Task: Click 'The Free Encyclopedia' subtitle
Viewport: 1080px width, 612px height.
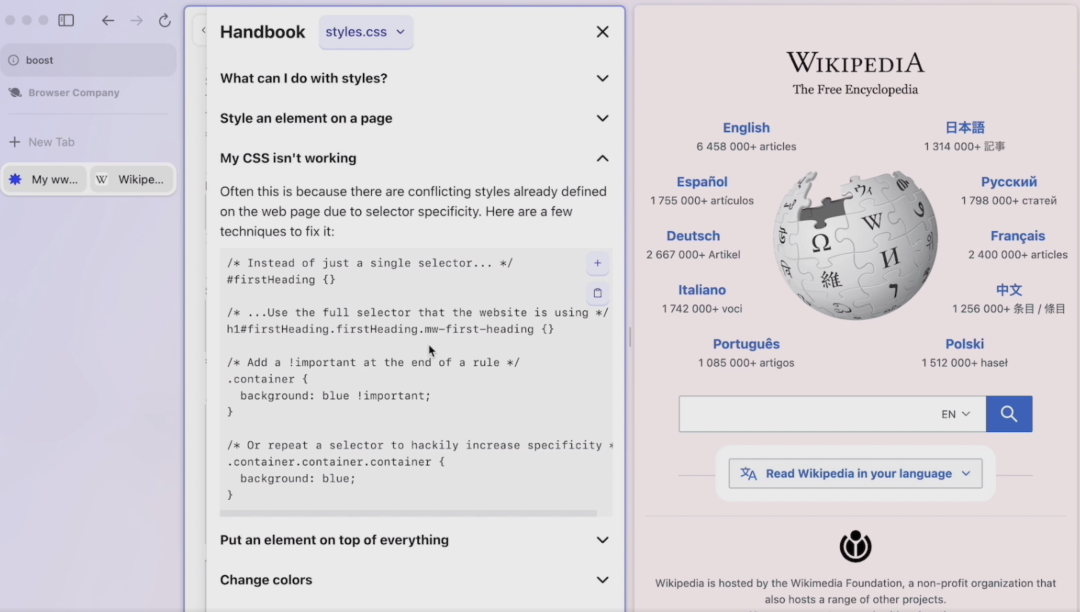Action: coord(855,89)
